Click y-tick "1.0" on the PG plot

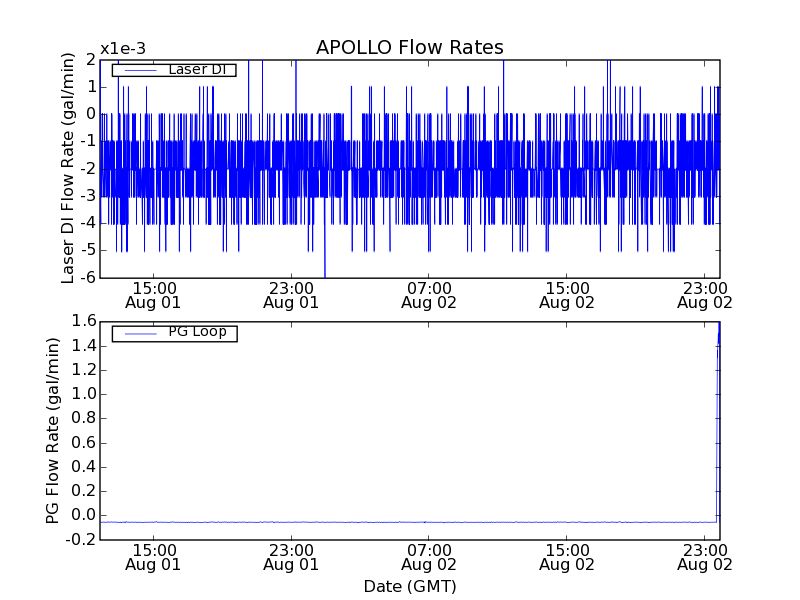point(84,394)
